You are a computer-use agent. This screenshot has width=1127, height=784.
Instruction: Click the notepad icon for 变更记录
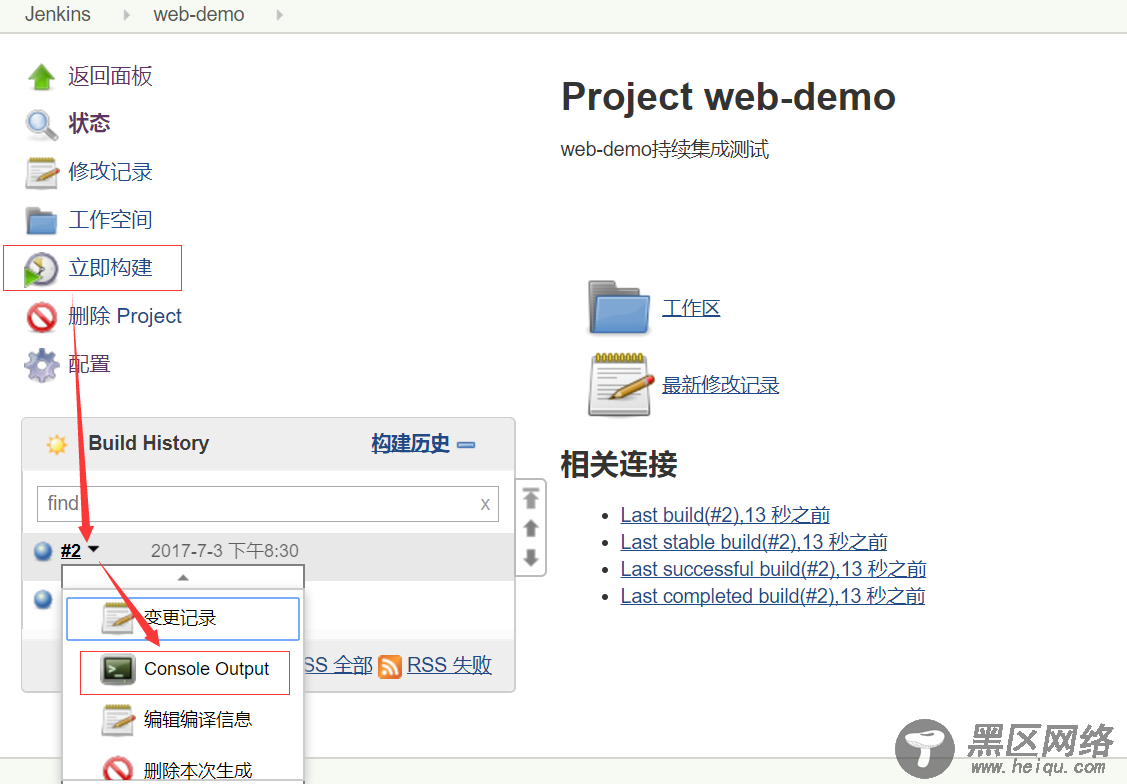pos(119,618)
